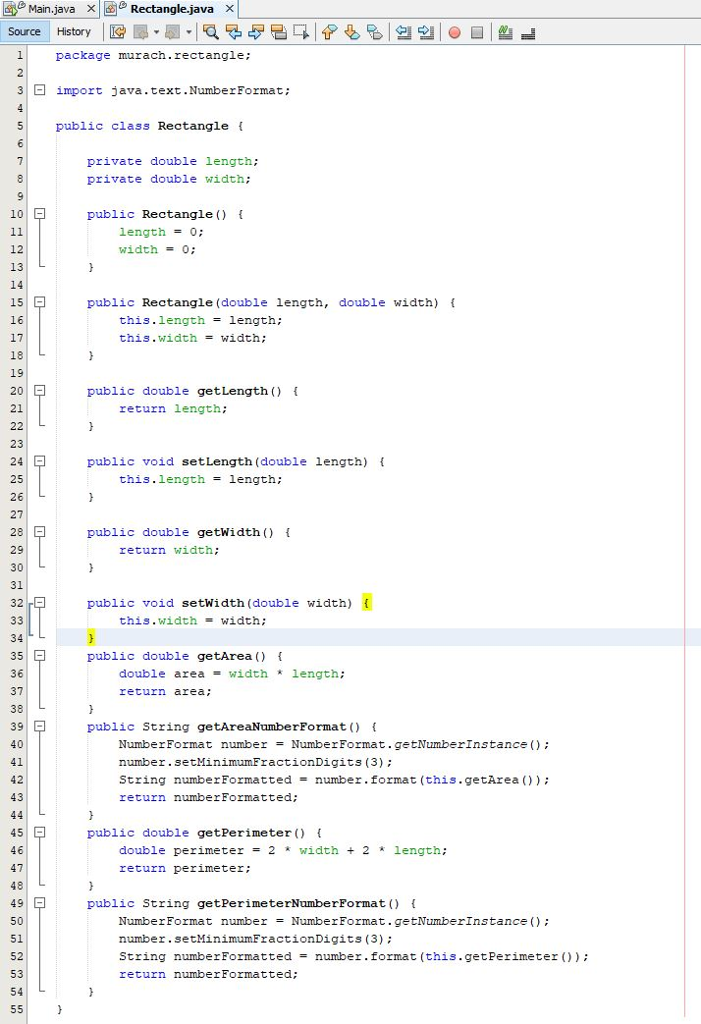Click 'return width;' statement
This screenshot has width=701, height=1024.
169,550
